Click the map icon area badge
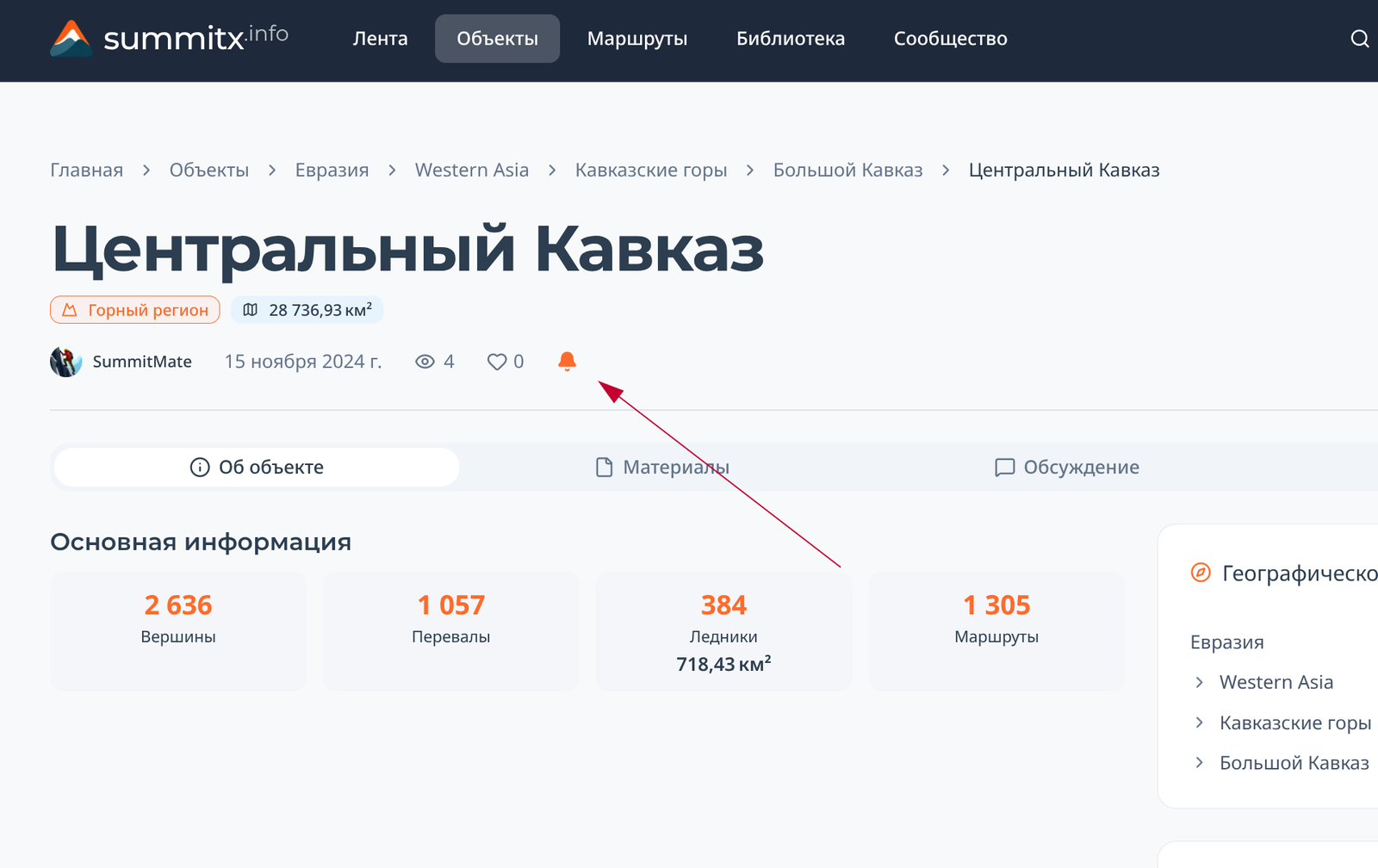The height and width of the screenshot is (868, 1378). coord(251,310)
